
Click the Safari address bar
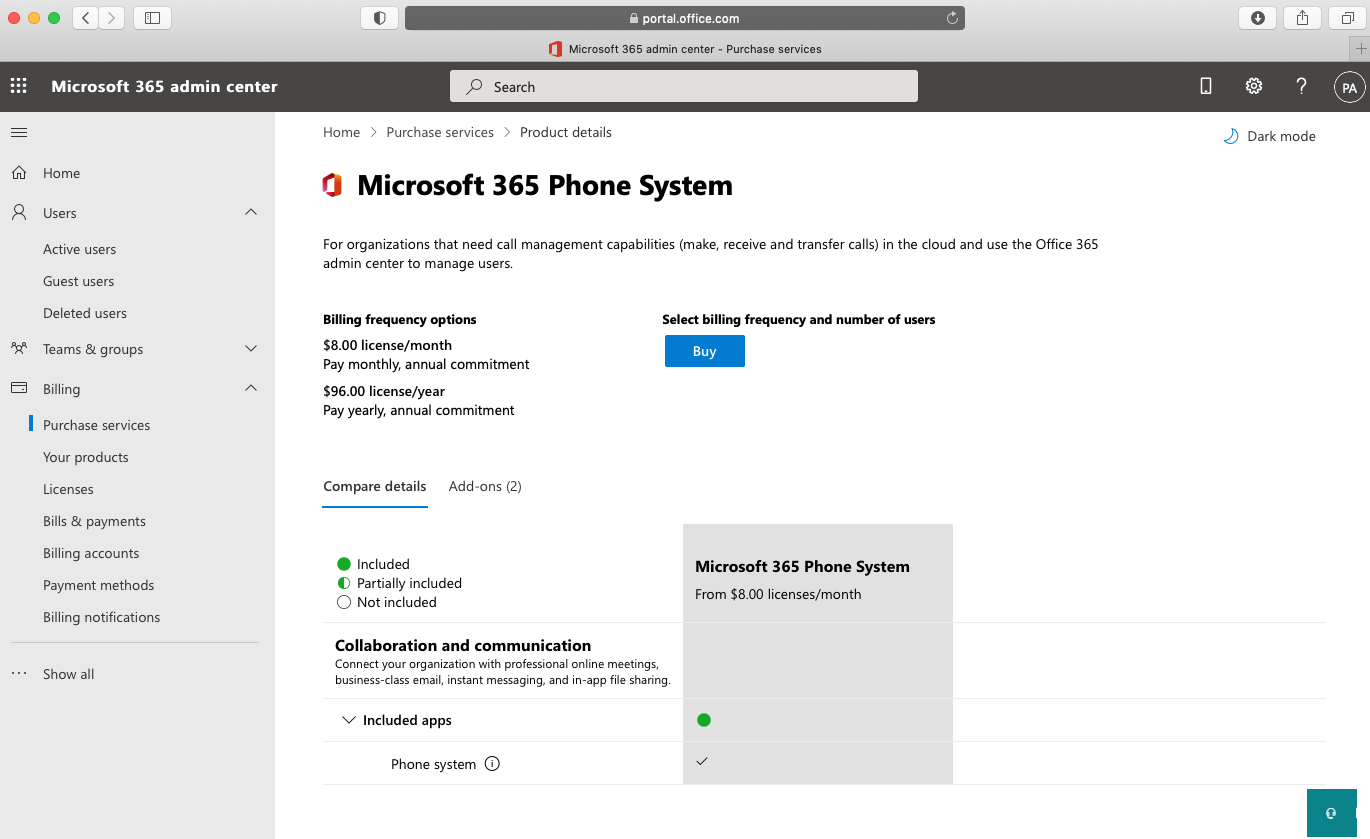pos(684,18)
